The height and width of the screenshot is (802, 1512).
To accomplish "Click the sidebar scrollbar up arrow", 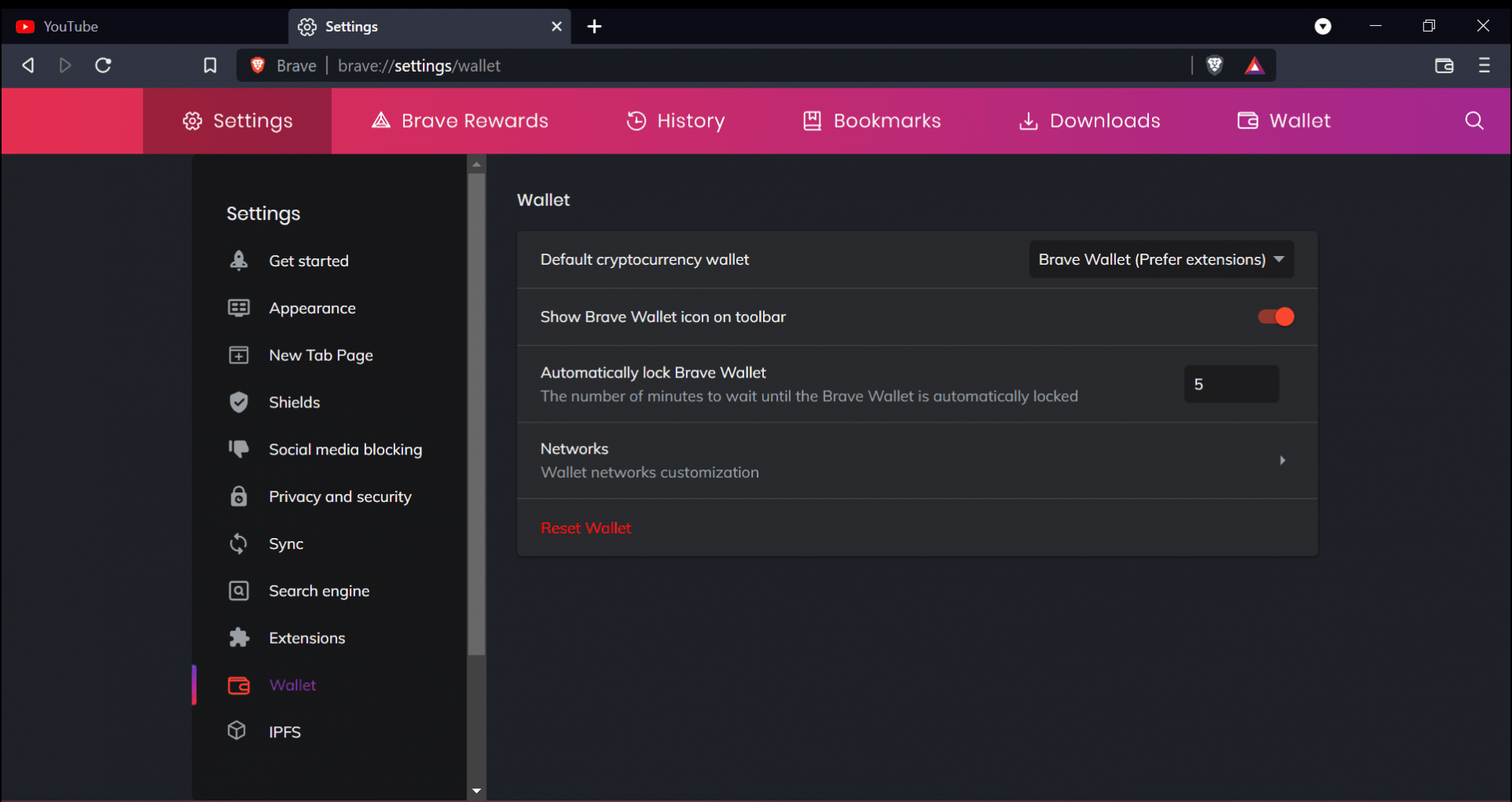I will [476, 165].
